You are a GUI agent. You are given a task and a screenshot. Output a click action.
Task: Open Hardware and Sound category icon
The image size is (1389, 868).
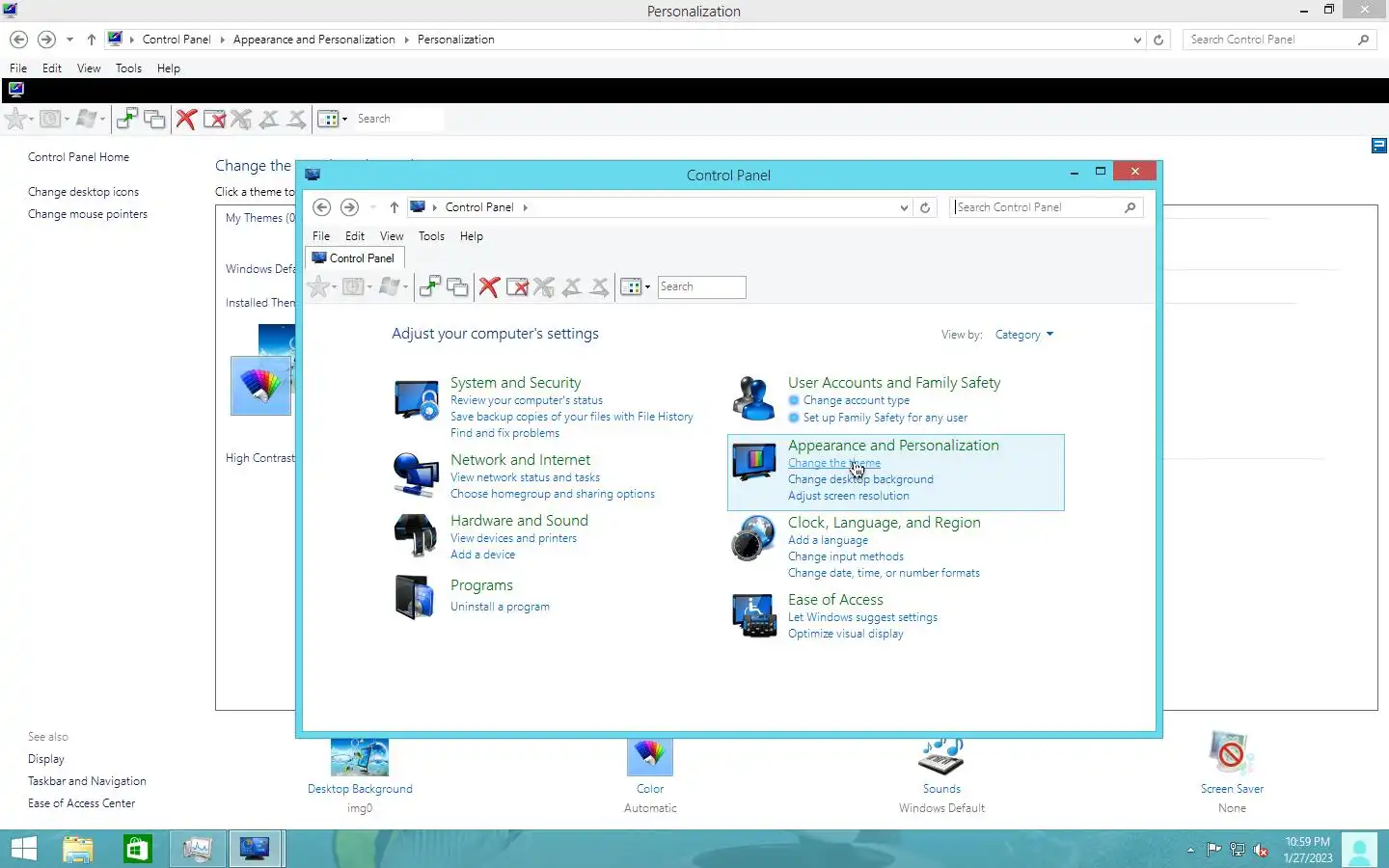(417, 535)
